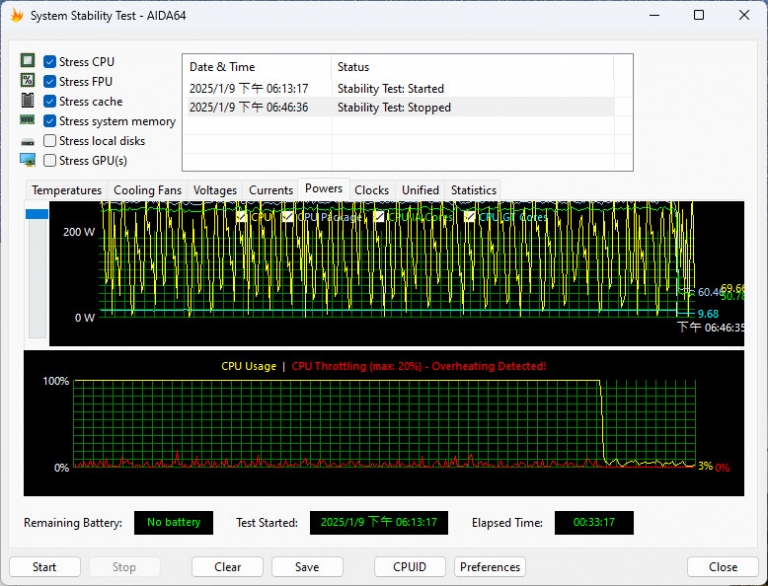Switch to the Temperatures tab

tap(67, 190)
